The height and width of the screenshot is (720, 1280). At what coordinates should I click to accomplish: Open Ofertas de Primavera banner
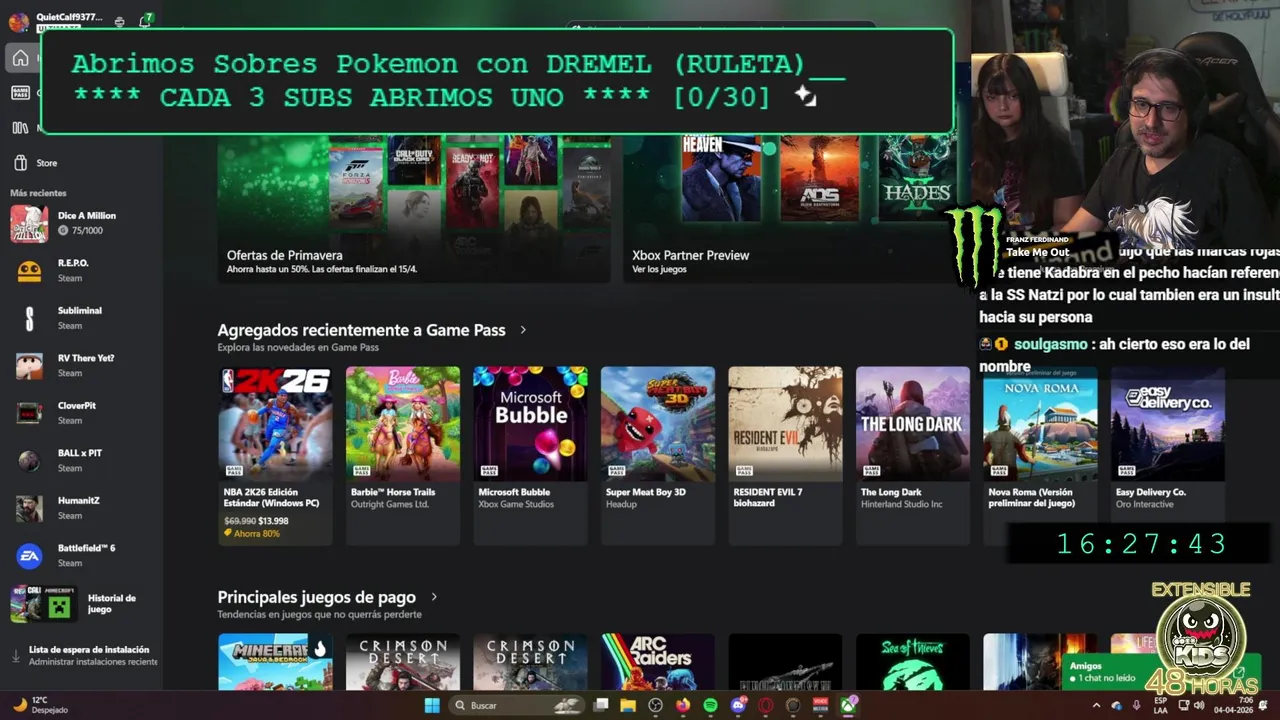click(x=414, y=208)
